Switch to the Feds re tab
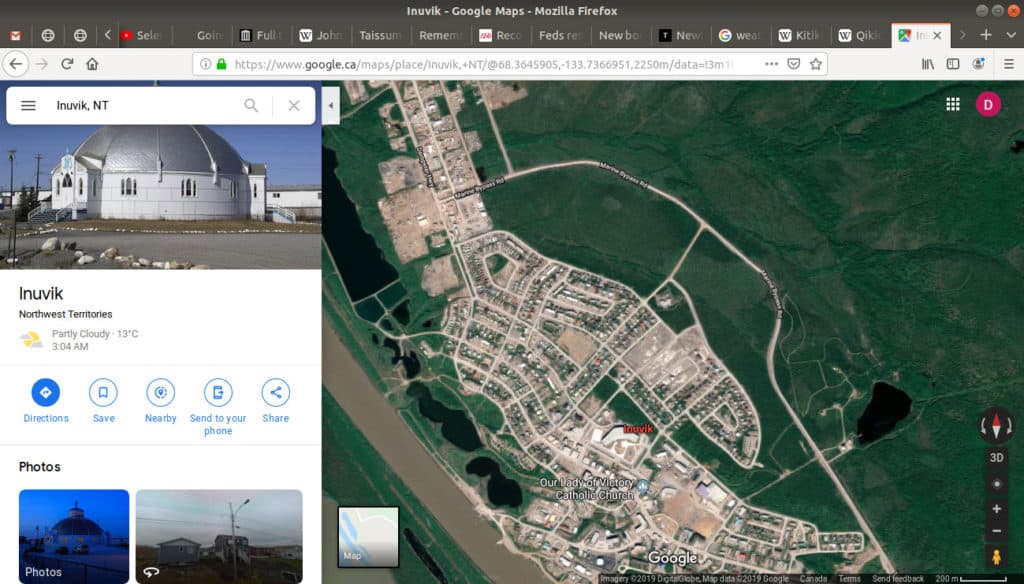This screenshot has width=1024, height=584. coord(560,35)
